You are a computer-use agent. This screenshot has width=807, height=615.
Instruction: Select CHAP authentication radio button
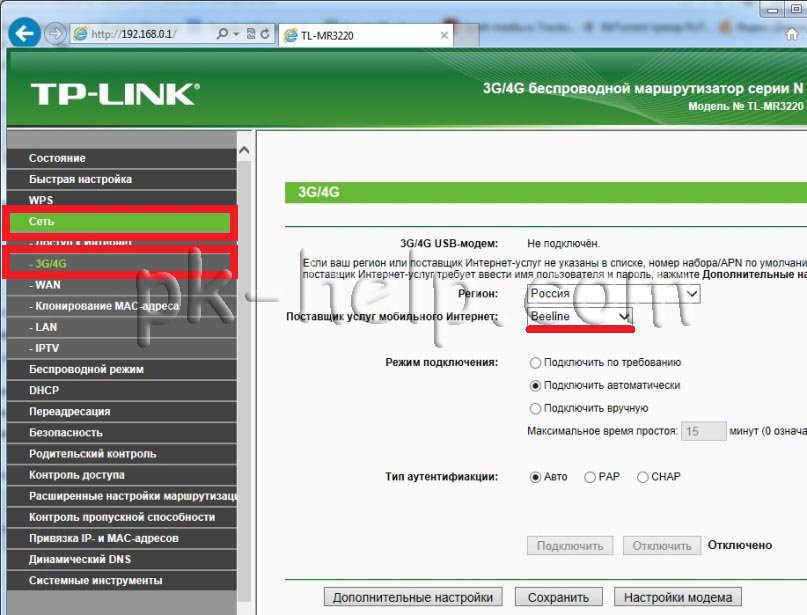point(642,477)
